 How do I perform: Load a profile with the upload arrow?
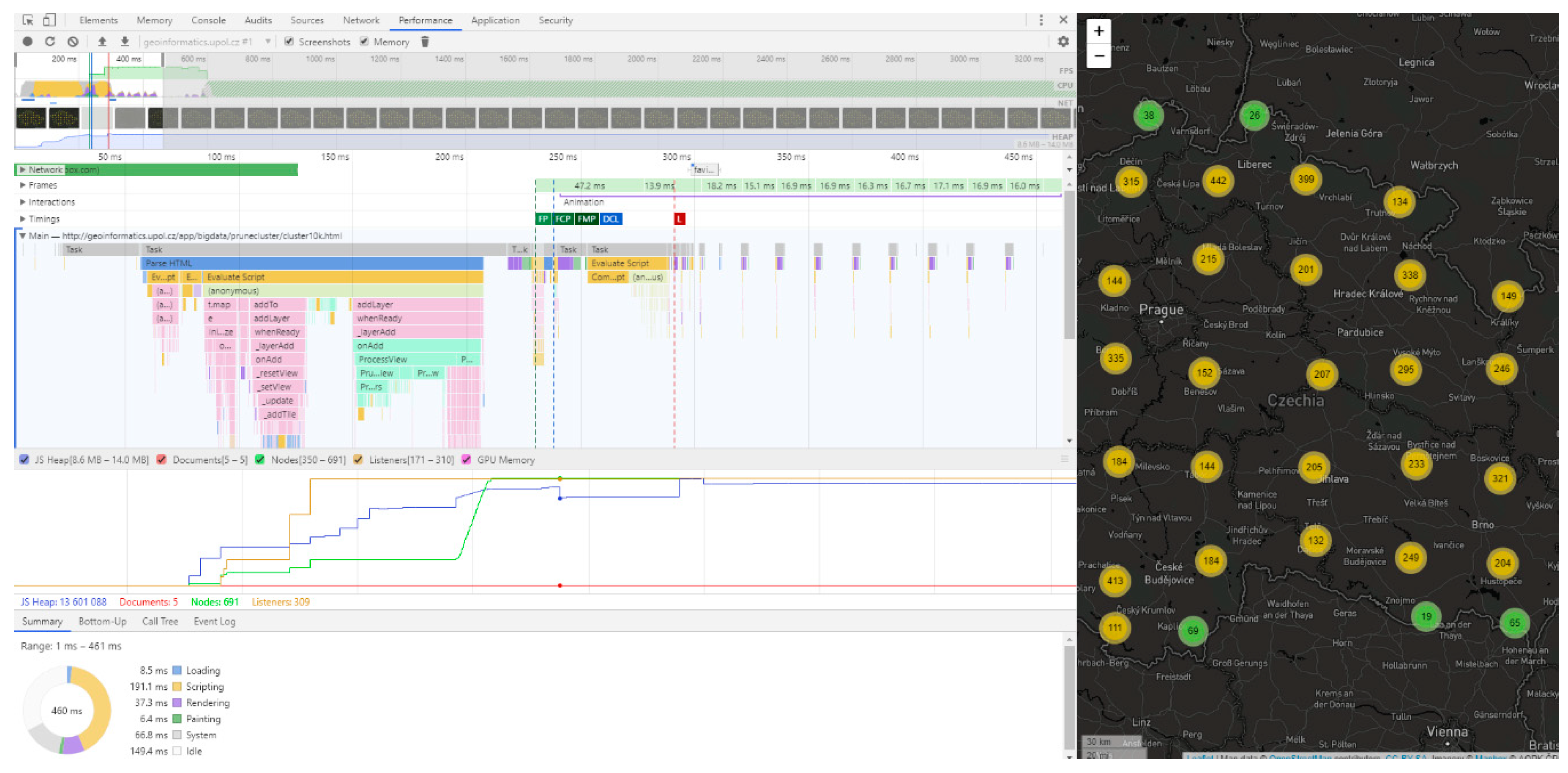[x=102, y=42]
